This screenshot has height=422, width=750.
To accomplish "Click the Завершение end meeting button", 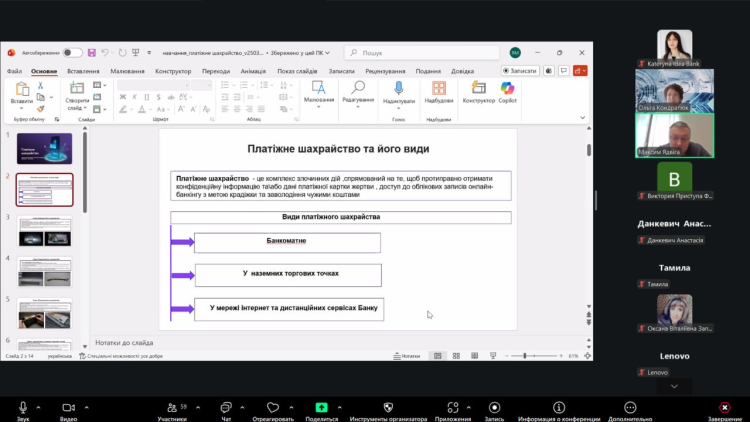I will (724, 406).
